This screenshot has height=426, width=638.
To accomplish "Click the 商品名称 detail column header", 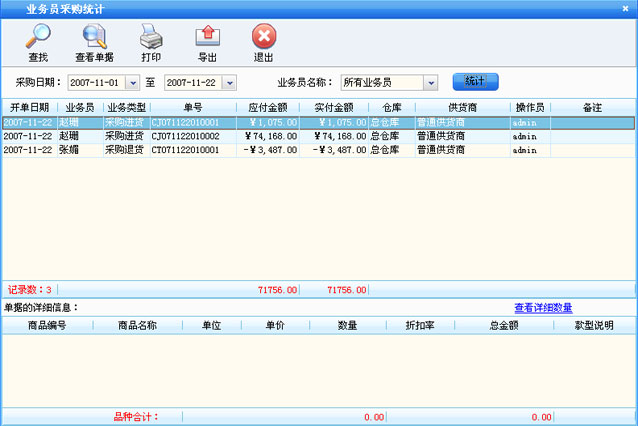I will coord(137,325).
